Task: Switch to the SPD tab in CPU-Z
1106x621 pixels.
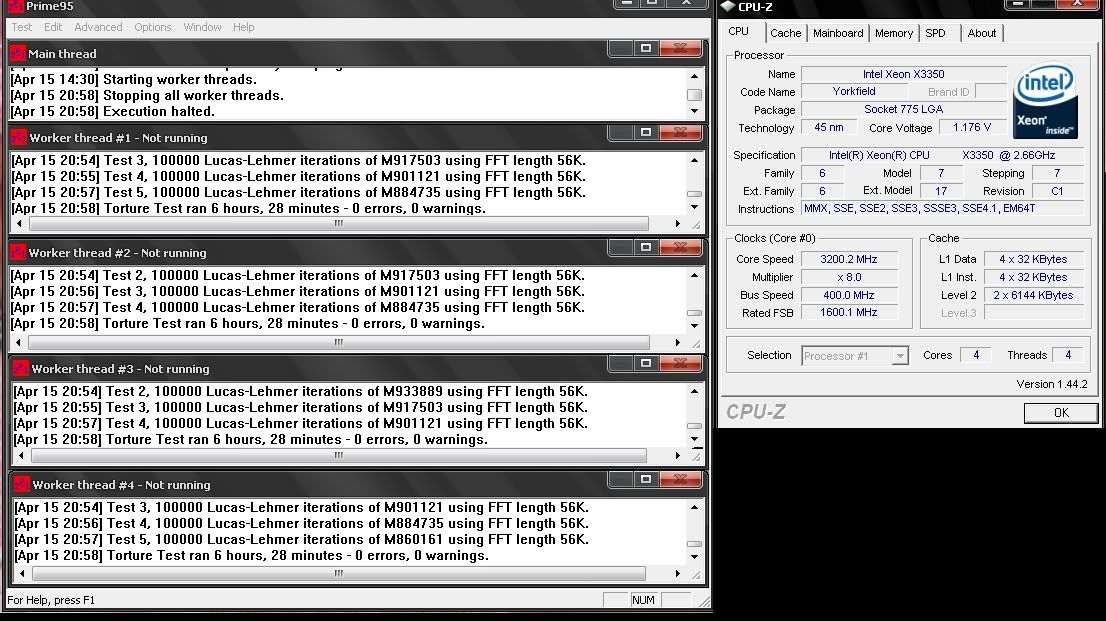Action: tap(935, 33)
